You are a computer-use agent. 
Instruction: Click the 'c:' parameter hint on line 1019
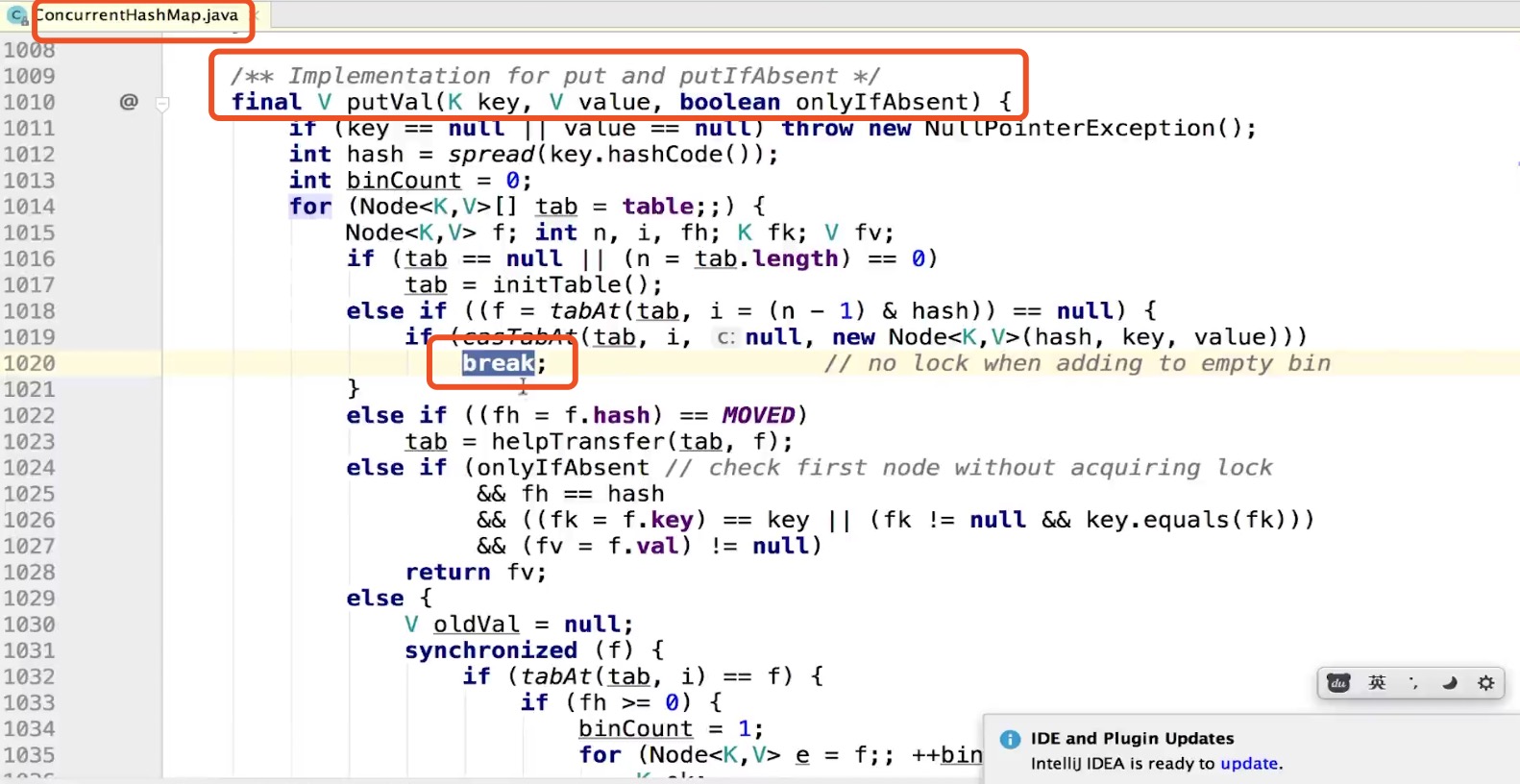click(726, 337)
